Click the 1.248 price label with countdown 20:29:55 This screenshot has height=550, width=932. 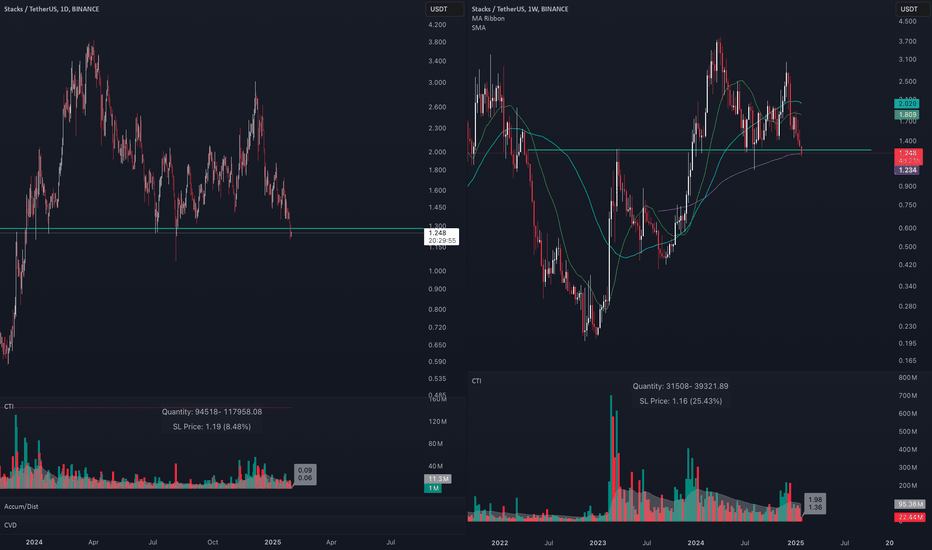coord(442,237)
